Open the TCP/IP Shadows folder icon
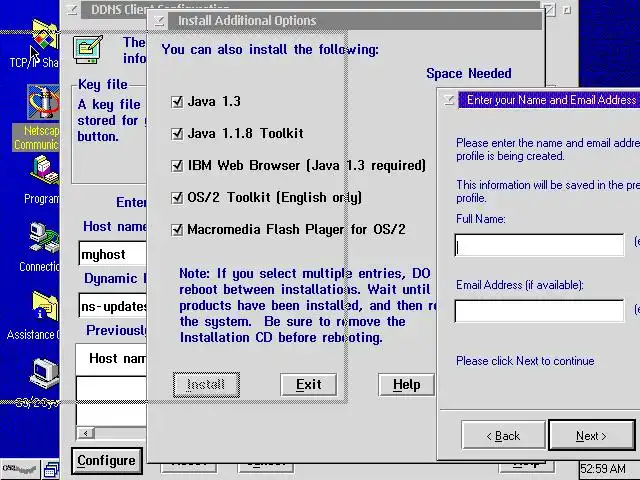 pyautogui.click(x=44, y=36)
